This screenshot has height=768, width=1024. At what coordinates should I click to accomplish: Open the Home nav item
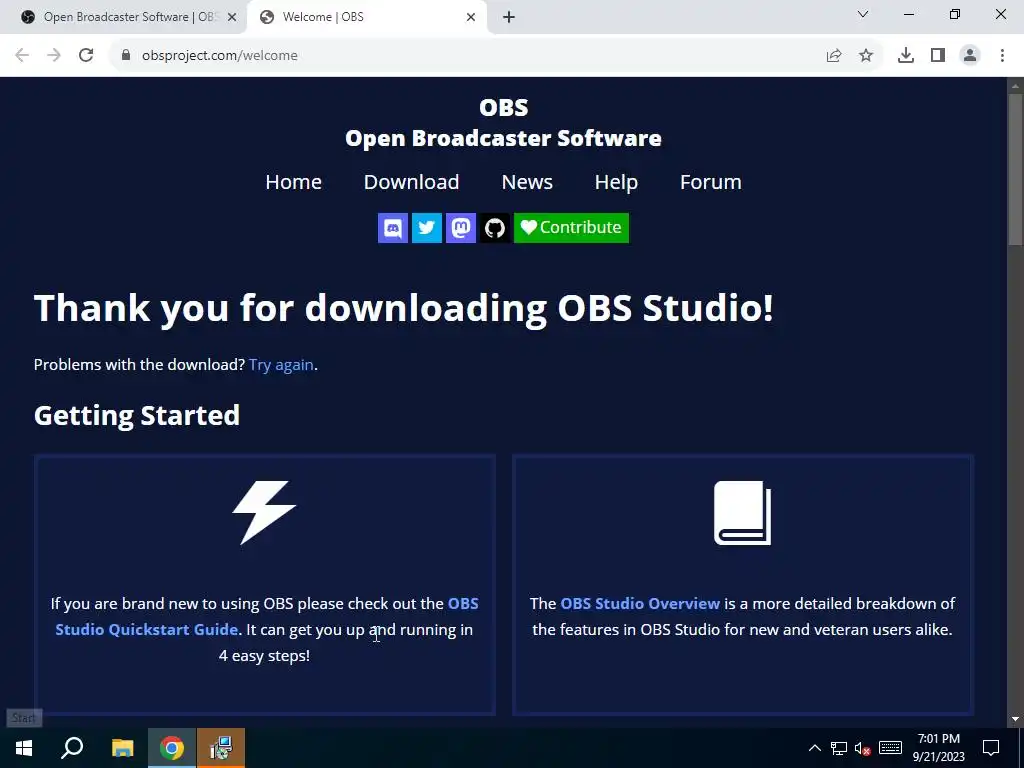[x=293, y=182]
